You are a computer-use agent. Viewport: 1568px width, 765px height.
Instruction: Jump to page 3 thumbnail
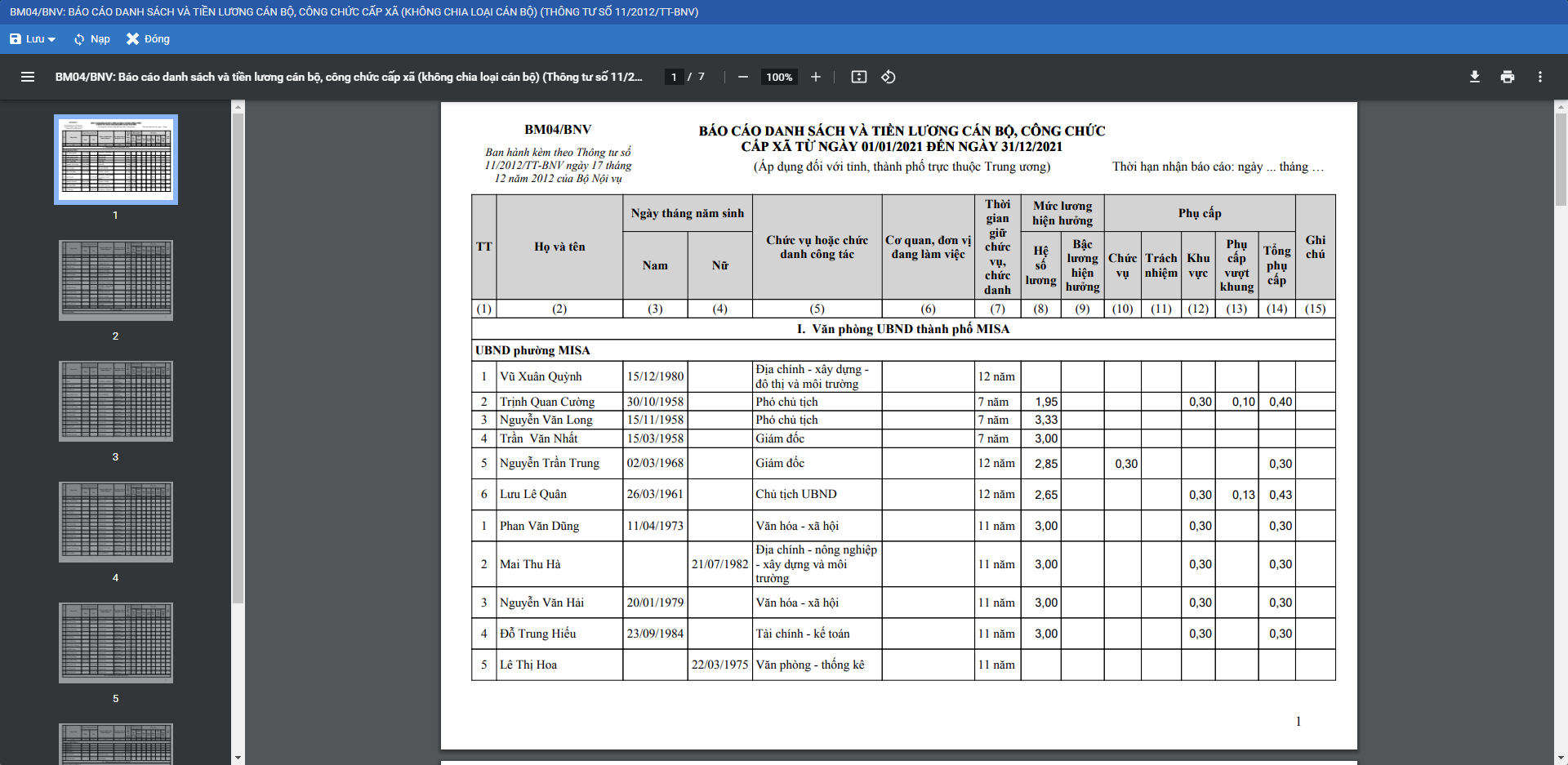click(116, 401)
